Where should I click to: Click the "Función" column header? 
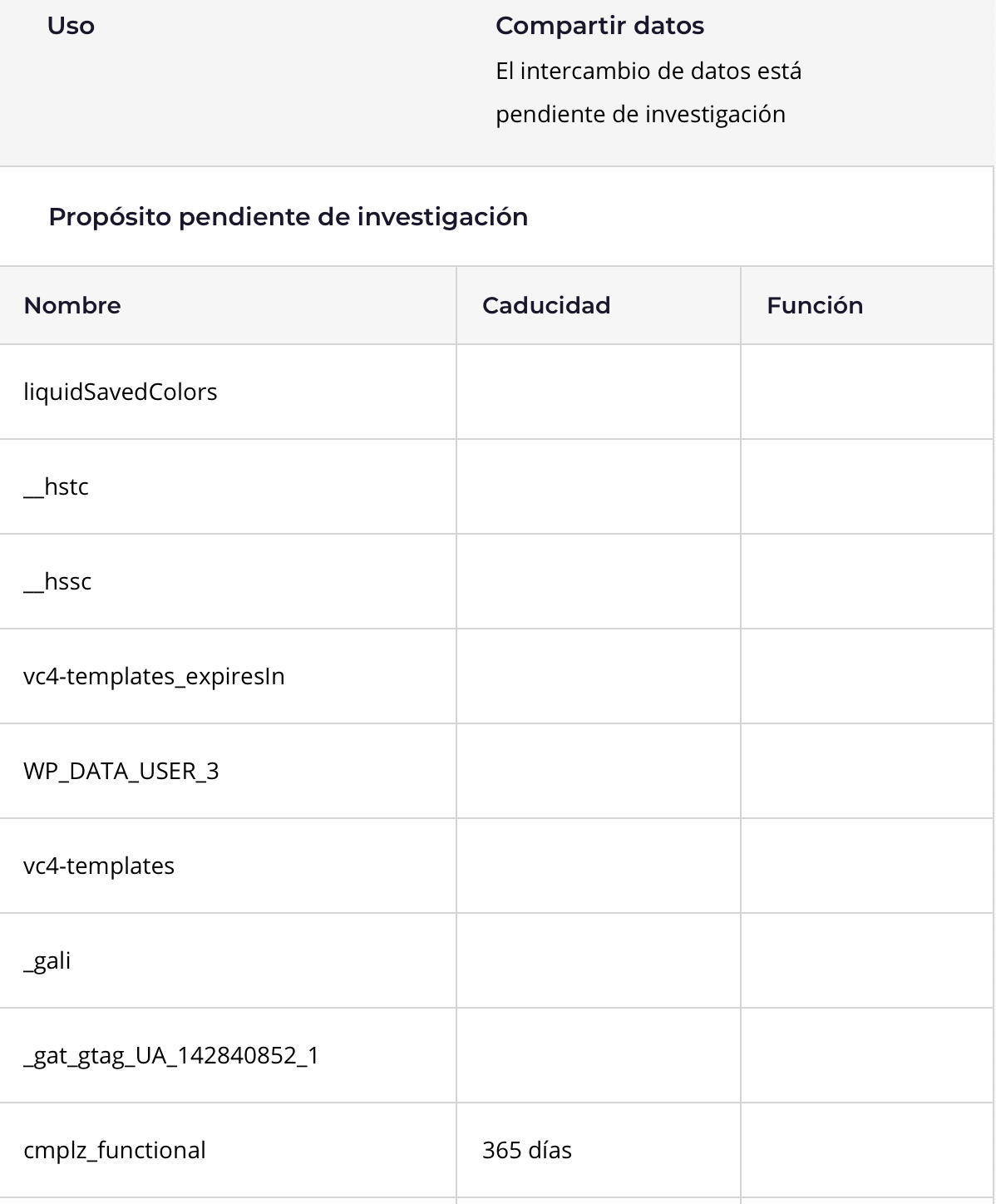tap(815, 305)
